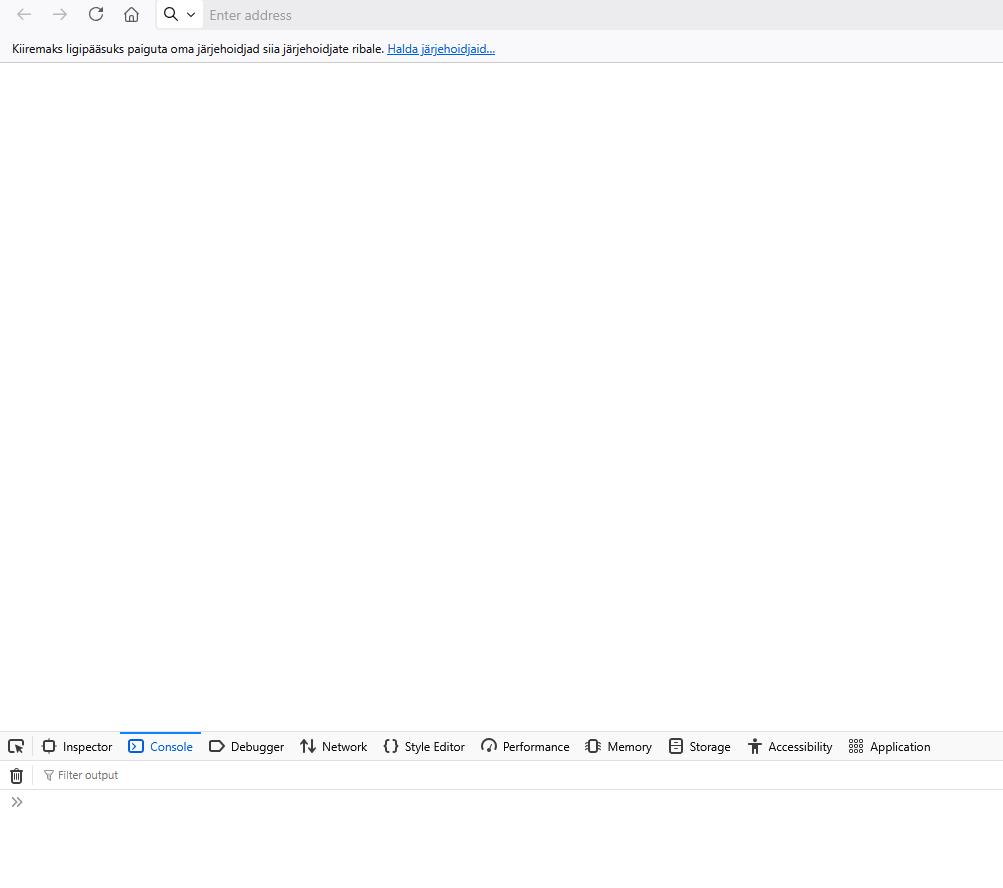Open the Debugger panel
The image size is (1003, 888).
coord(246,747)
